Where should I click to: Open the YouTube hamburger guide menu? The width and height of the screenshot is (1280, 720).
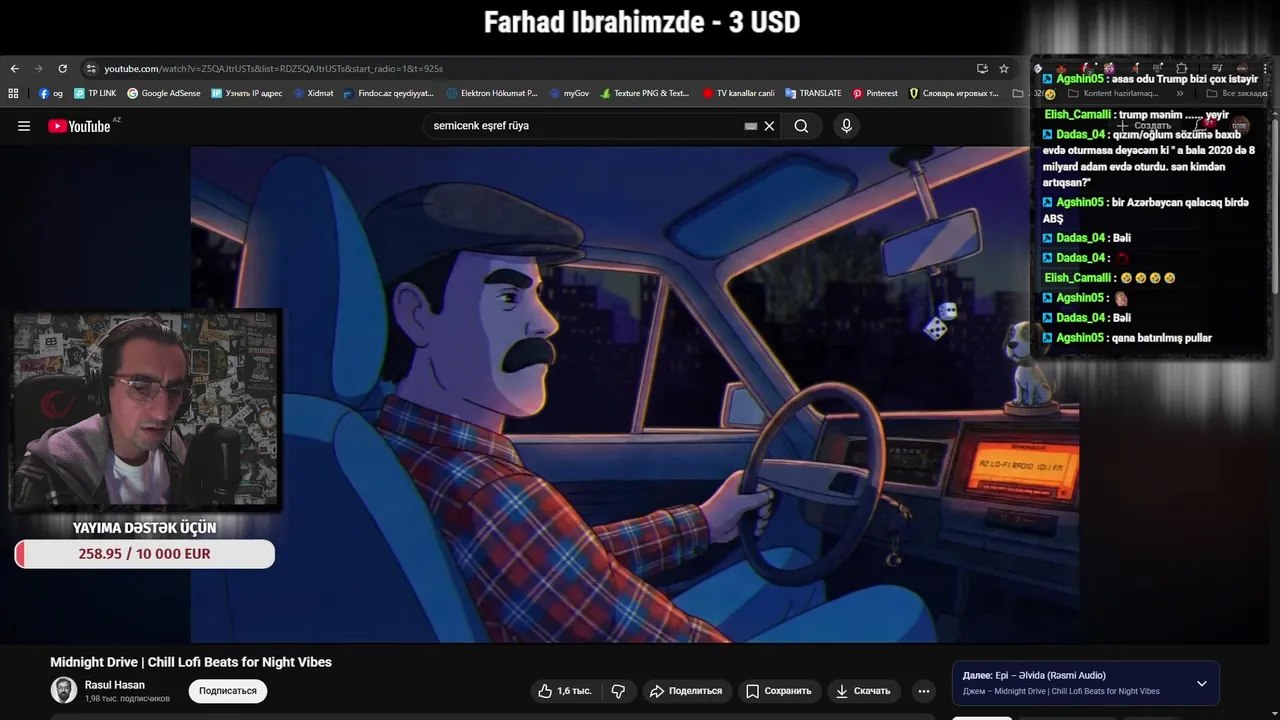pyautogui.click(x=24, y=126)
